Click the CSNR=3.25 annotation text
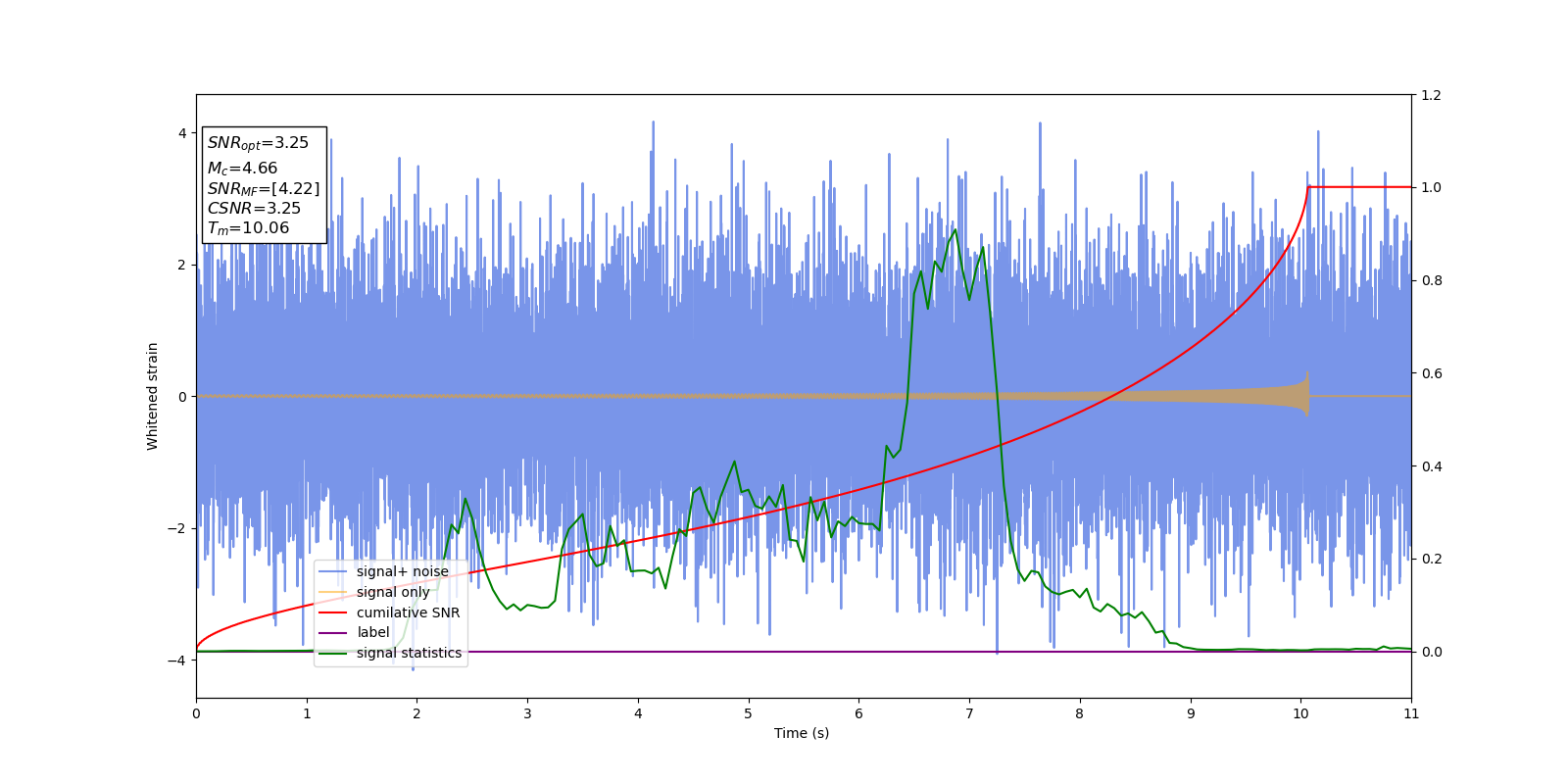Viewport: 1568px width, 784px height. tap(254, 209)
